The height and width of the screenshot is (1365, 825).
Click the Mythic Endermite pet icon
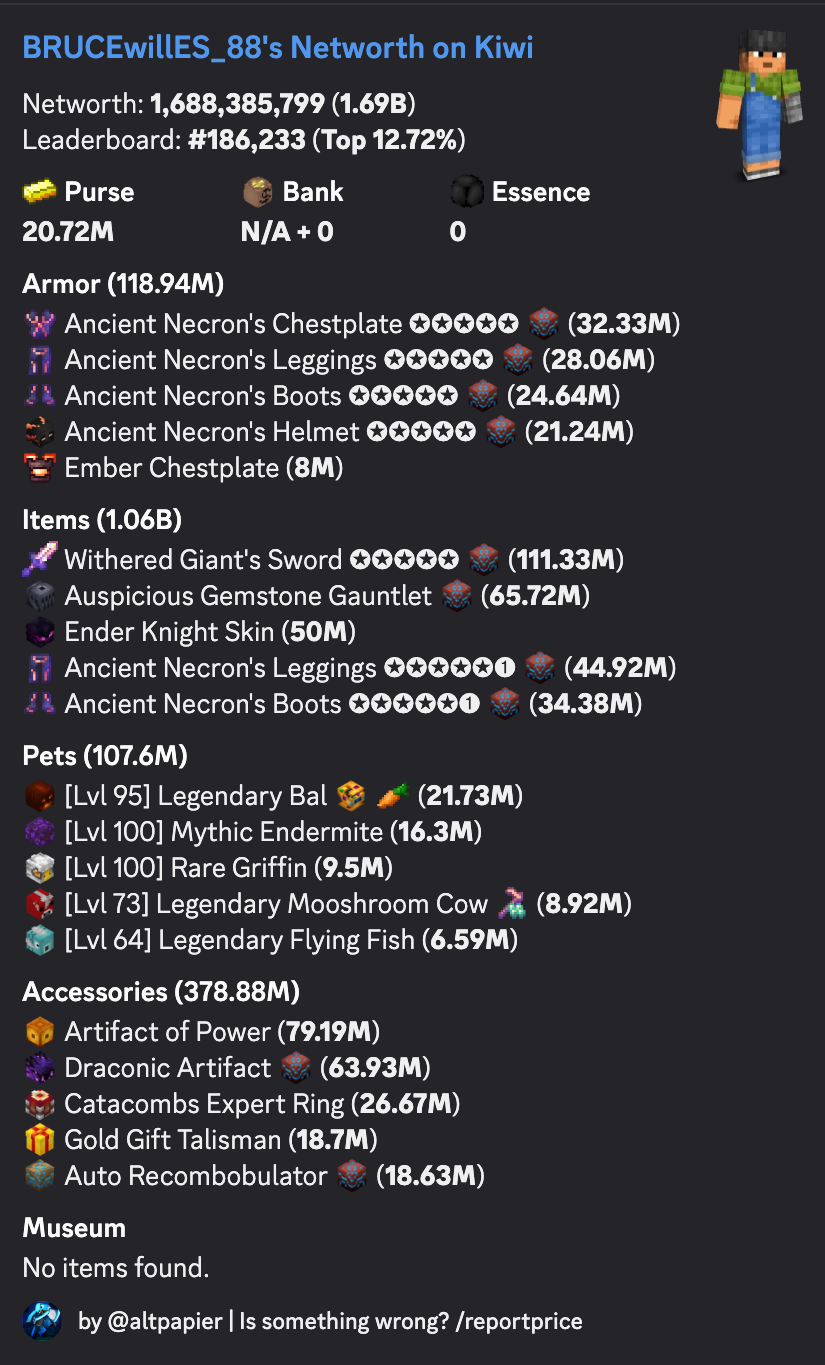[39, 832]
